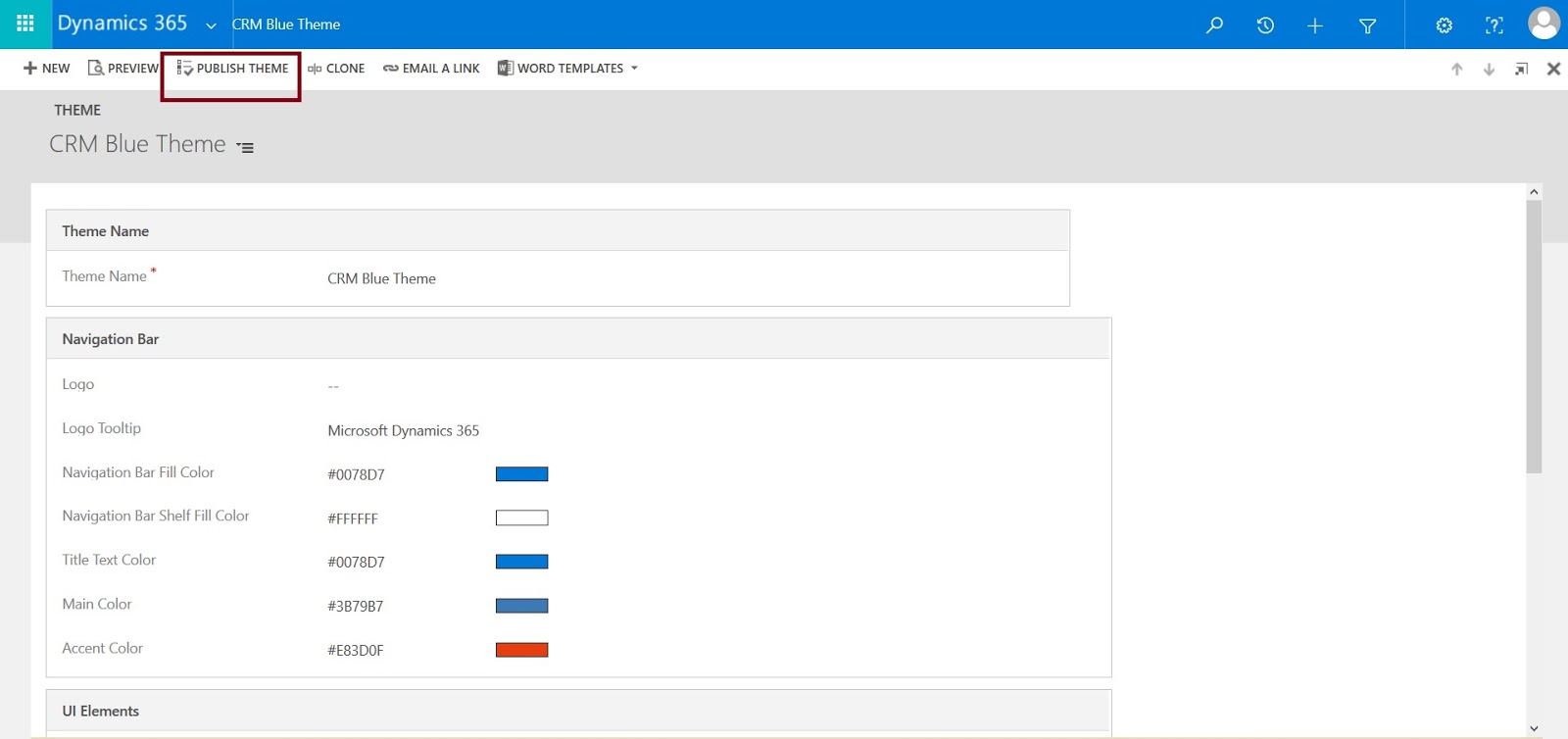1568x739 pixels.
Task: Open advanced find funnel icon
Action: [x=1367, y=25]
